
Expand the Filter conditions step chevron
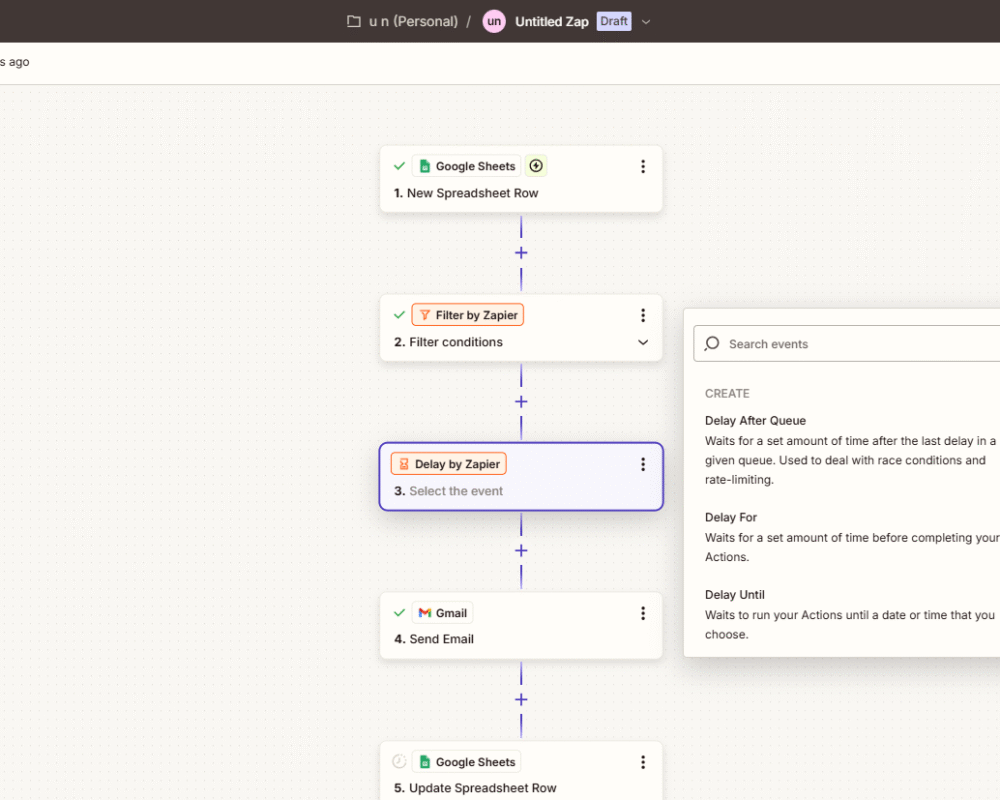643,343
